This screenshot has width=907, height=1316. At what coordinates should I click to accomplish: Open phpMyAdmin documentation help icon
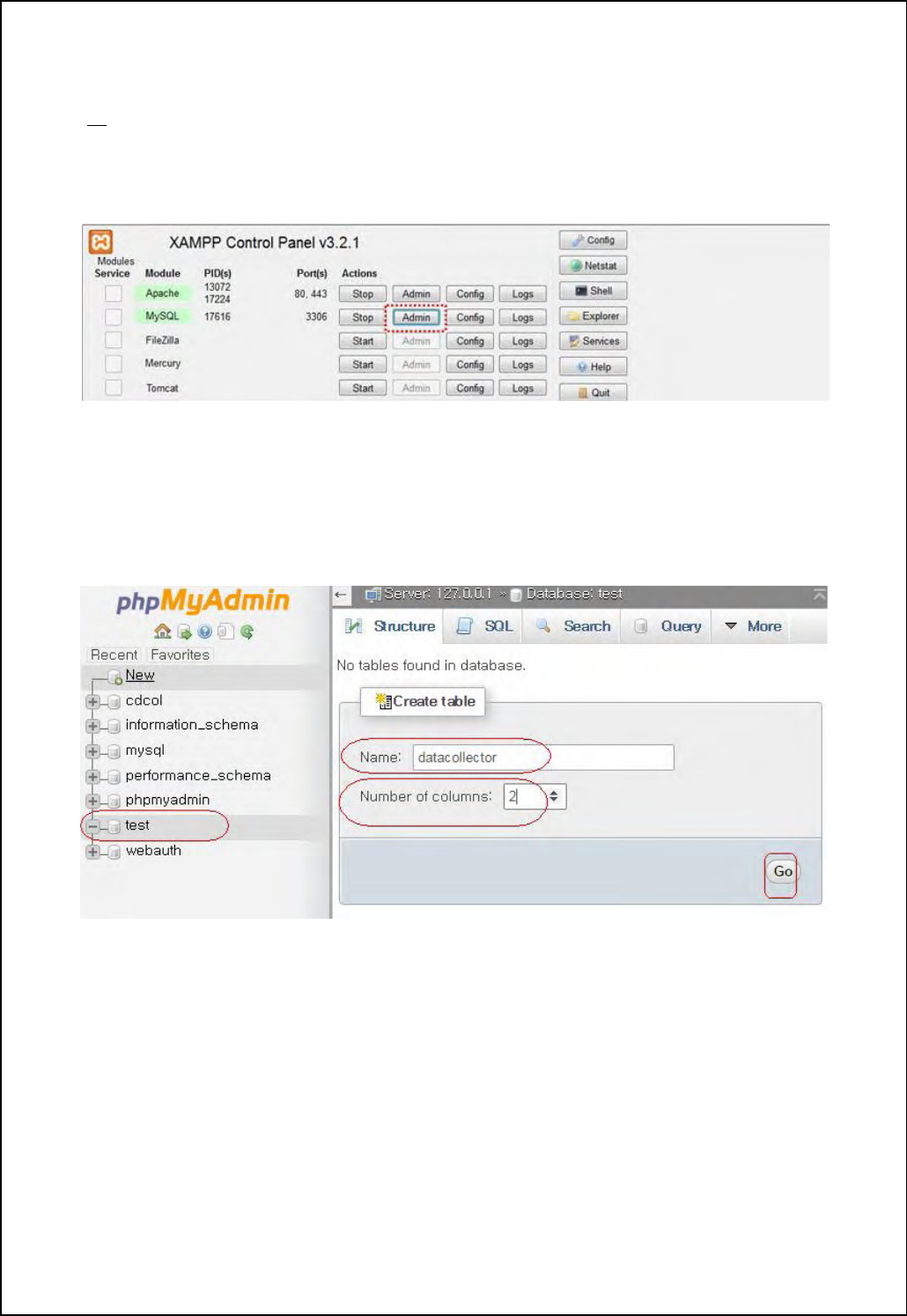pos(205,632)
